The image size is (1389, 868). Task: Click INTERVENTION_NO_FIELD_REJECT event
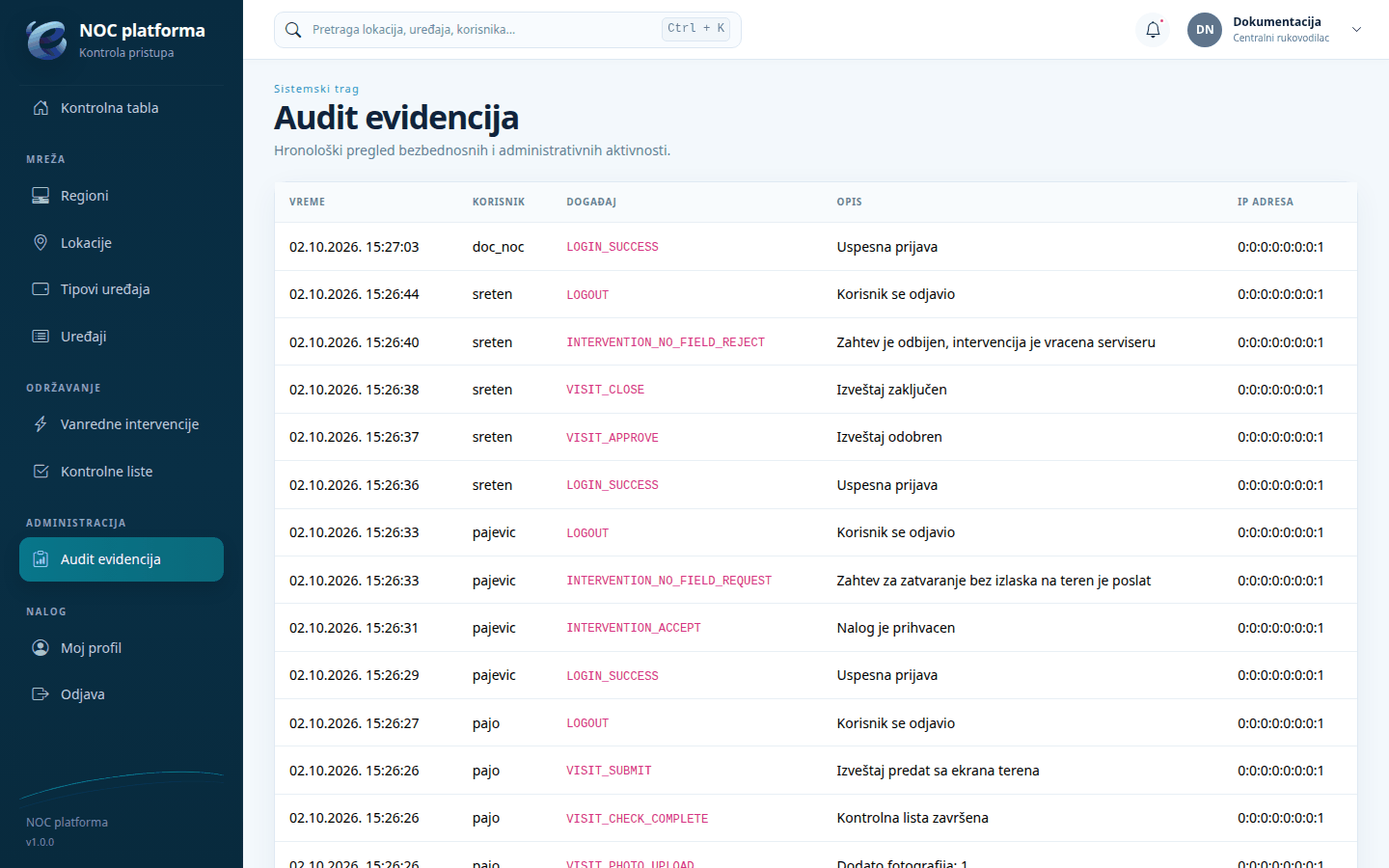(666, 342)
